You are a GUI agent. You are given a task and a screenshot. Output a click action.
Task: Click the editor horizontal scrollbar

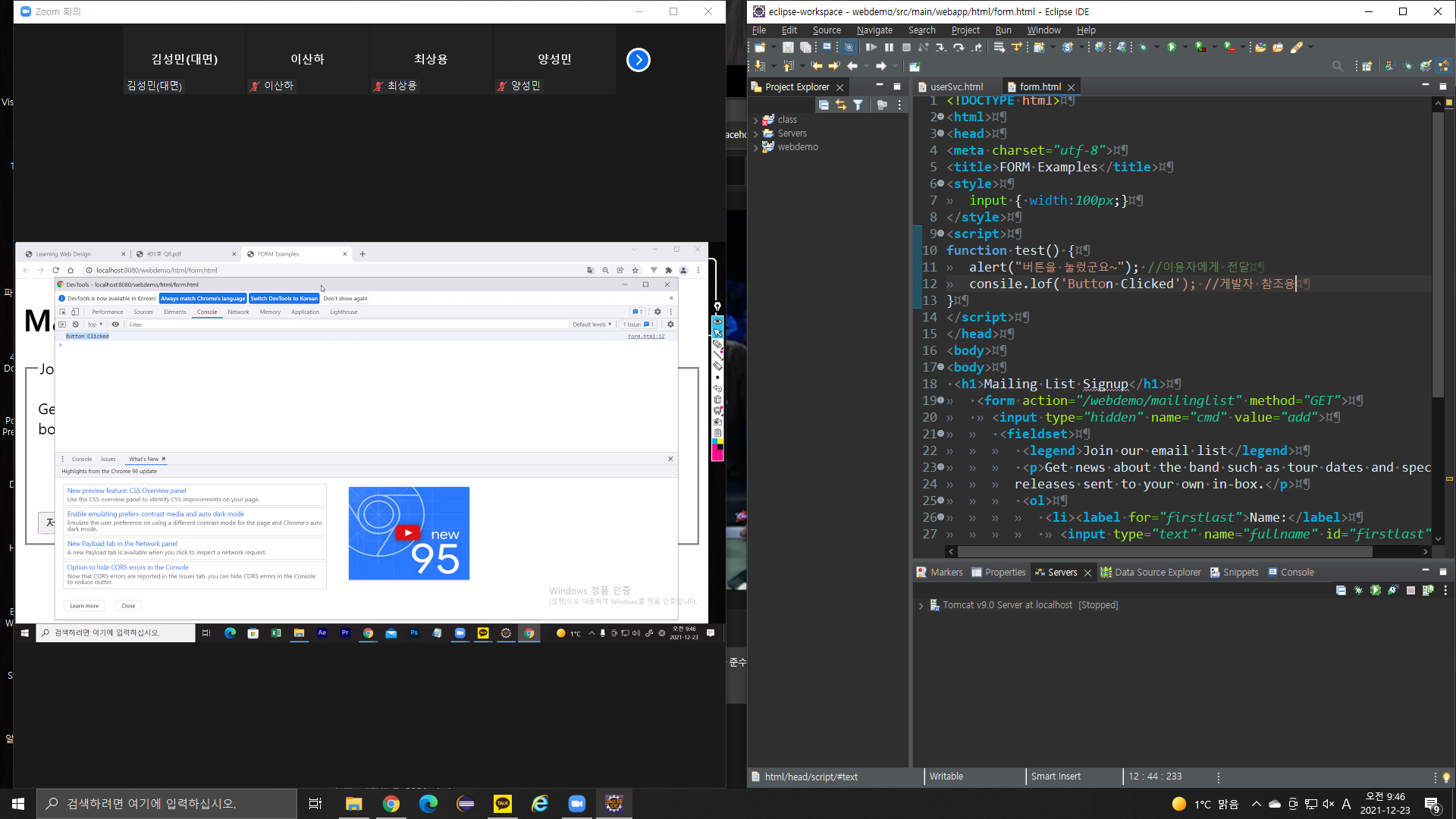point(1164,552)
